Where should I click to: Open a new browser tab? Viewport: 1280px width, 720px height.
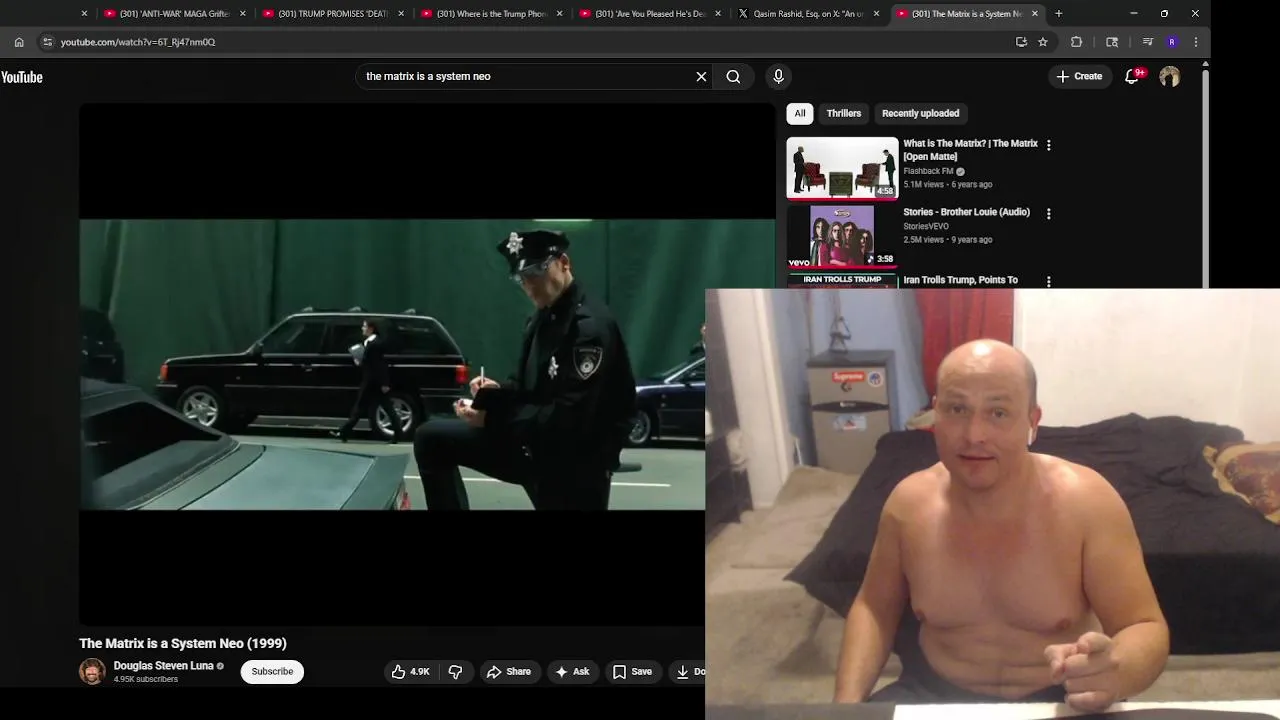point(1058,14)
